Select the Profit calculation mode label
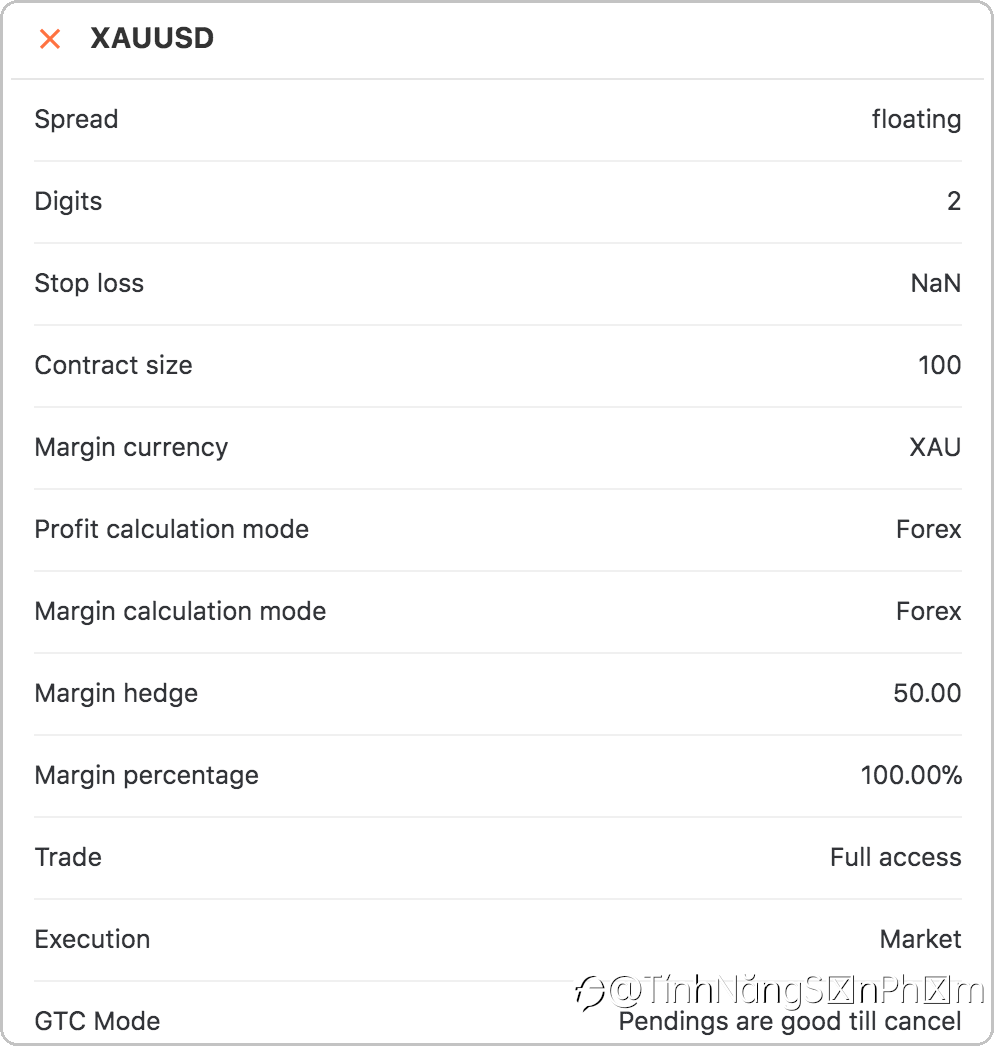The height and width of the screenshot is (1047, 994). 171,530
